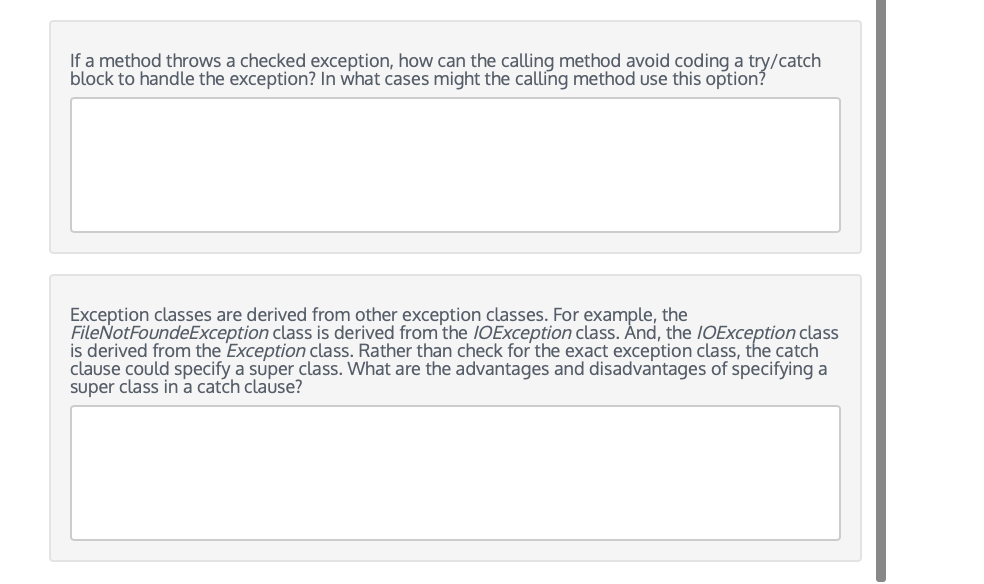Focus the answer box for super class question

click(455, 473)
